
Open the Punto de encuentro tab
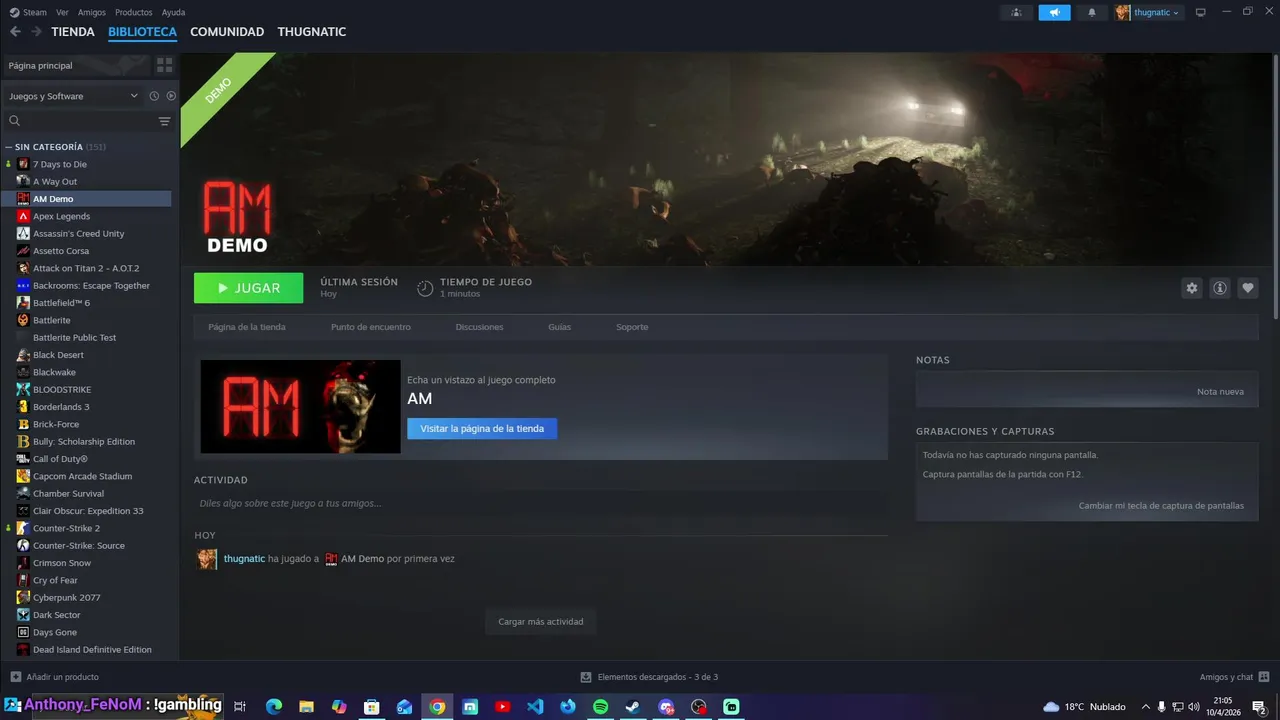pos(371,327)
